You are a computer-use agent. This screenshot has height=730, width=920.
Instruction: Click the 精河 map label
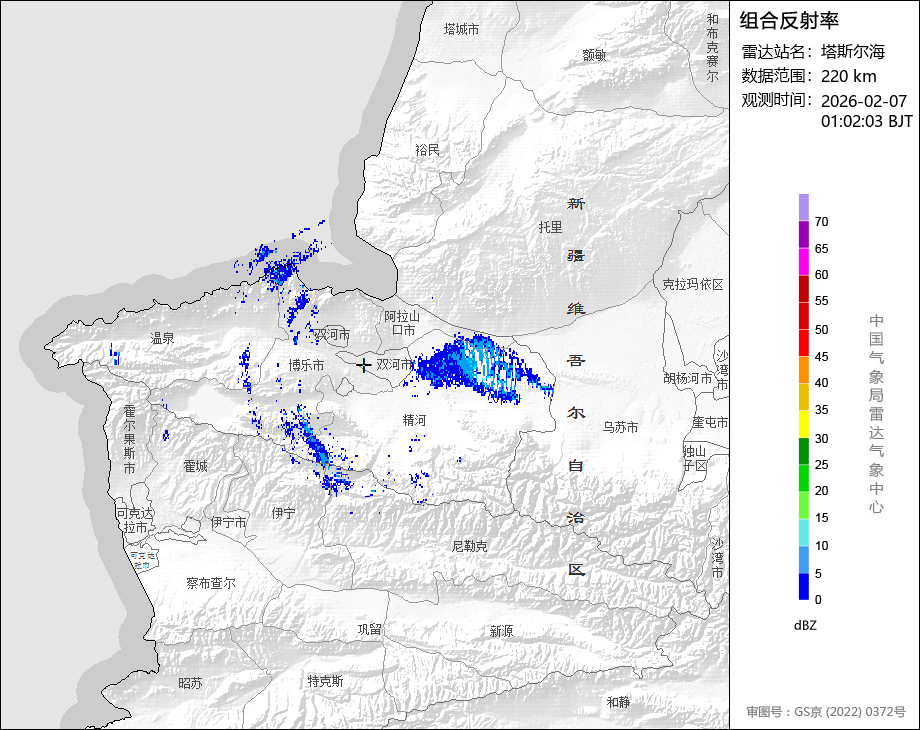pyautogui.click(x=414, y=420)
